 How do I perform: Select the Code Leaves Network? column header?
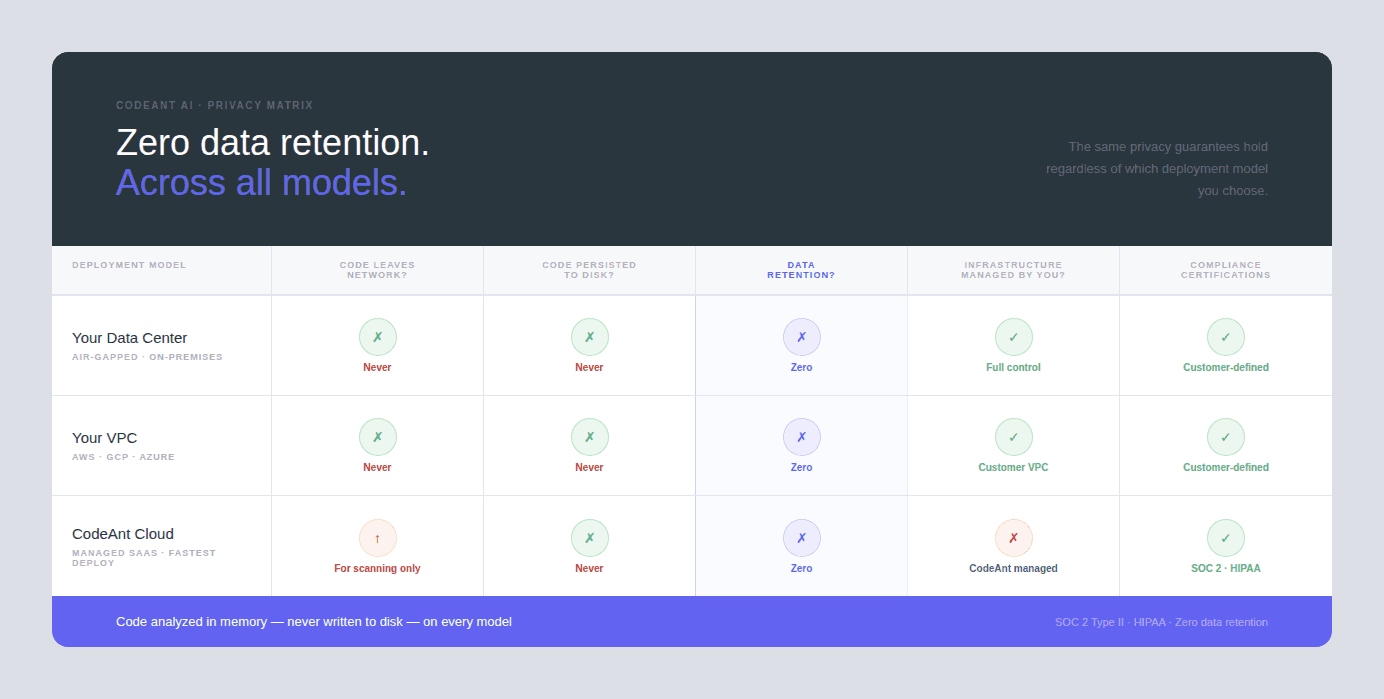click(377, 270)
